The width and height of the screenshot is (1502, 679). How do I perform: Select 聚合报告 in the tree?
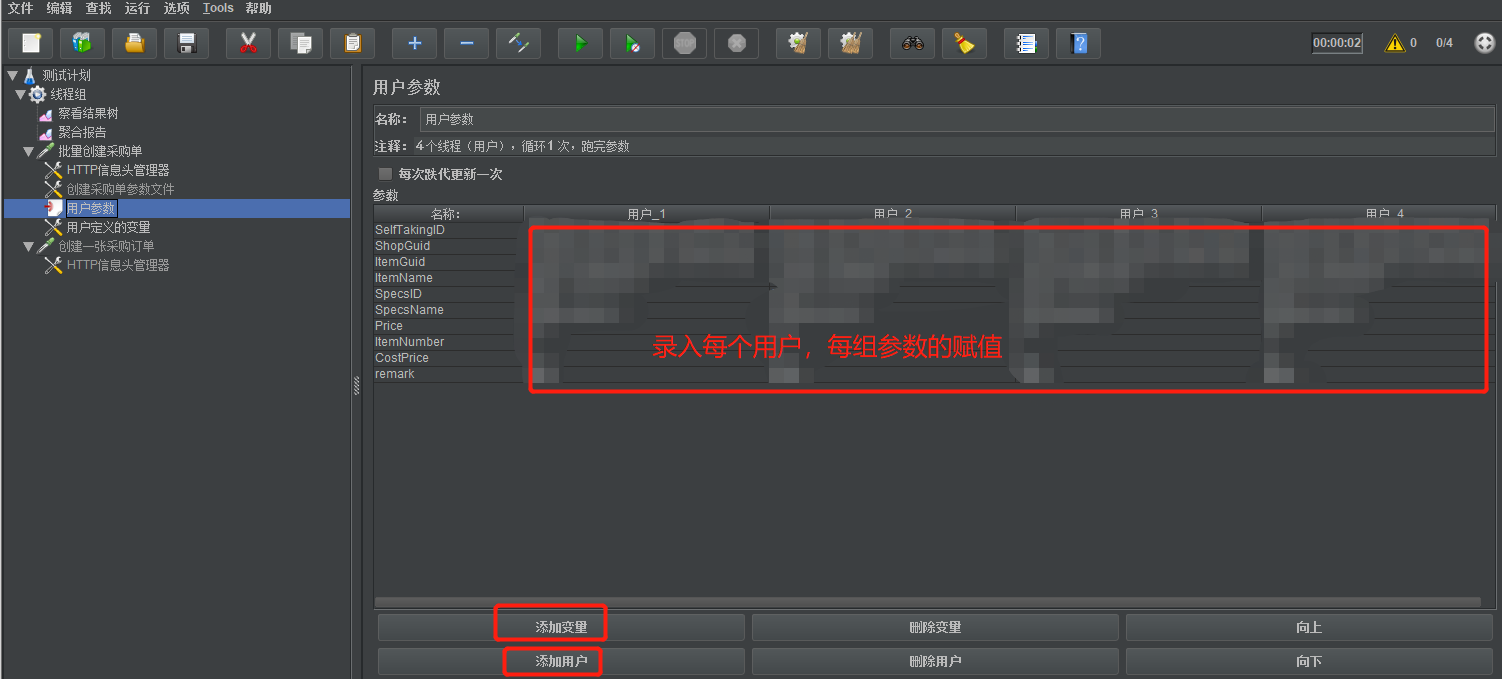click(x=82, y=132)
